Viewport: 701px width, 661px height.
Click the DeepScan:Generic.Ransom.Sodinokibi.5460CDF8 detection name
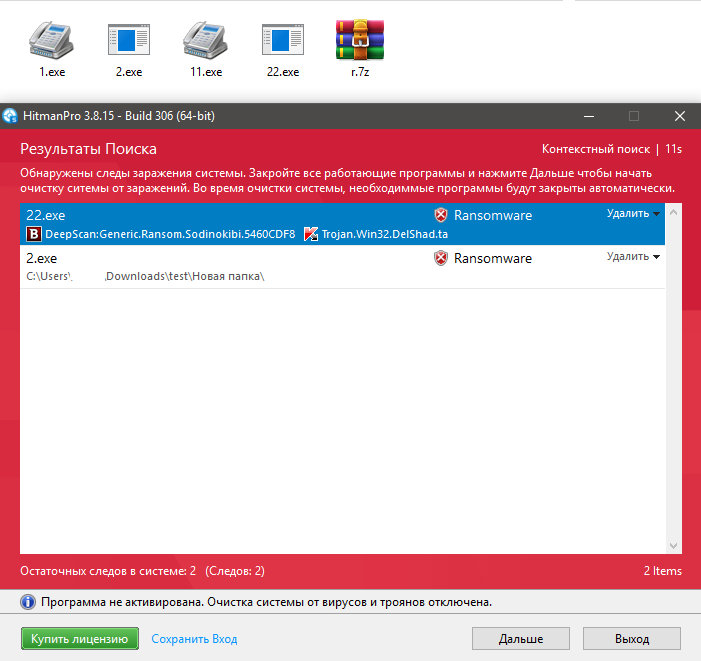tap(170, 234)
